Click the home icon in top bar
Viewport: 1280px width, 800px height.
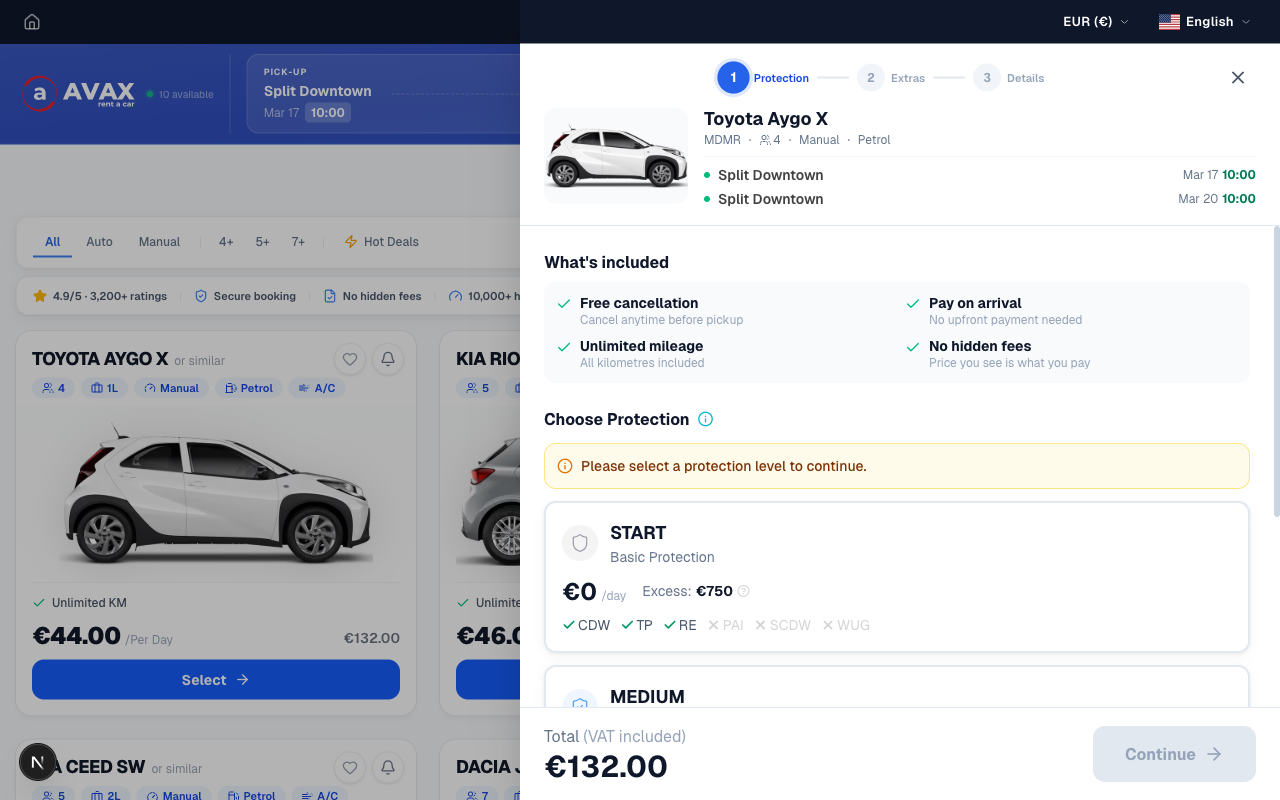[x=32, y=22]
